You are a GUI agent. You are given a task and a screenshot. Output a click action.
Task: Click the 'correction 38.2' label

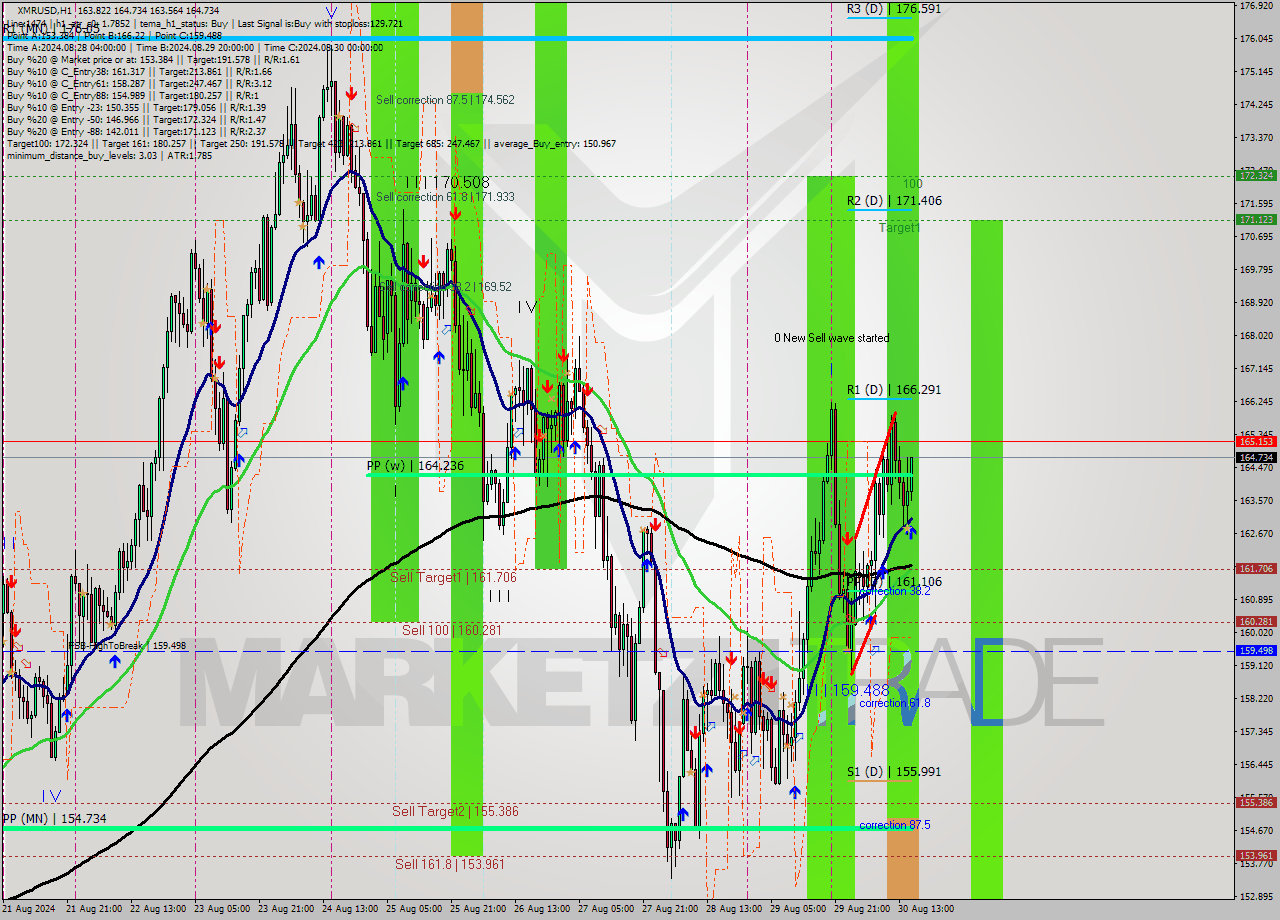pos(895,591)
